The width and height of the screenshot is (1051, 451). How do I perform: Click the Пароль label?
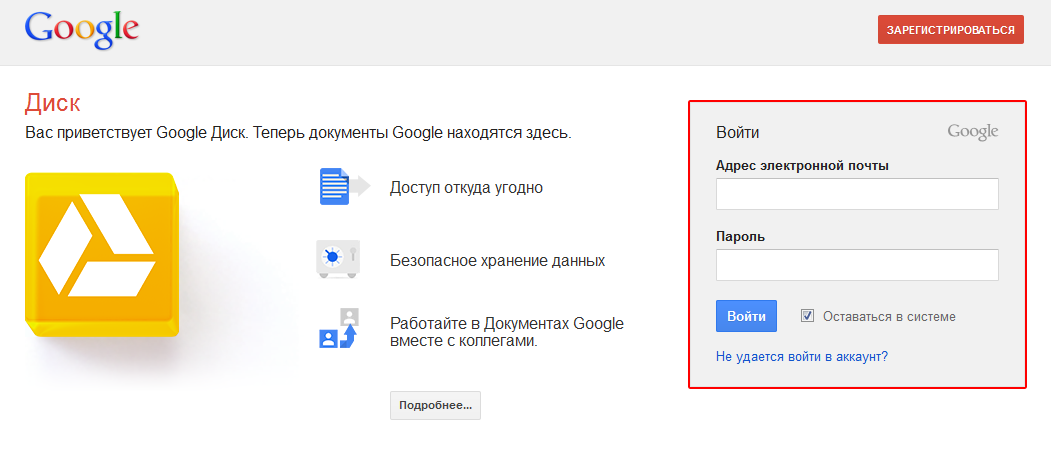(x=741, y=237)
